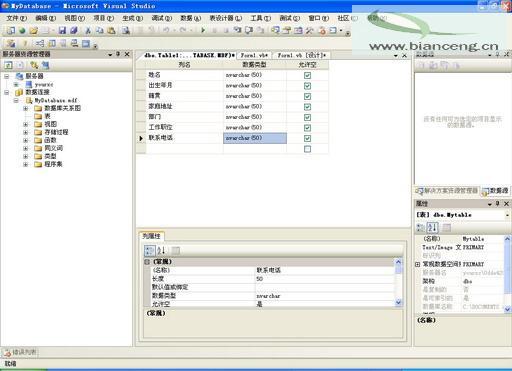The height and width of the screenshot is (371, 512).
Task: Toggle allow-null checkbox for 出生年月 row
Action: pos(307,86)
